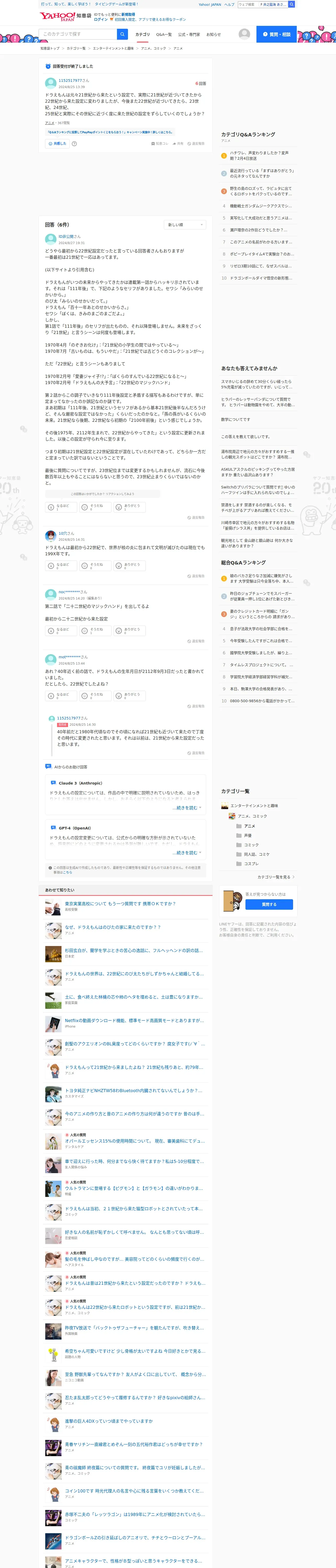Click asker 1152517977 avatar at question top
The width and height of the screenshot is (336, 1568).
(51, 83)
